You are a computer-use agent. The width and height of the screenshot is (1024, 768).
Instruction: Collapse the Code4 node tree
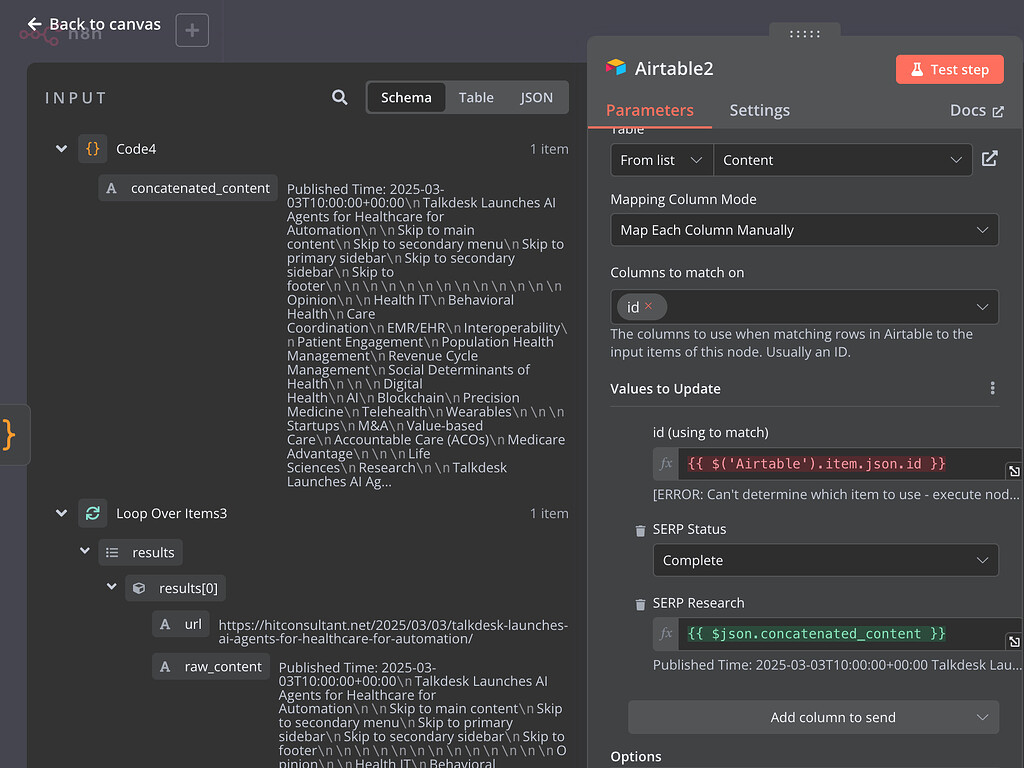tap(62, 149)
